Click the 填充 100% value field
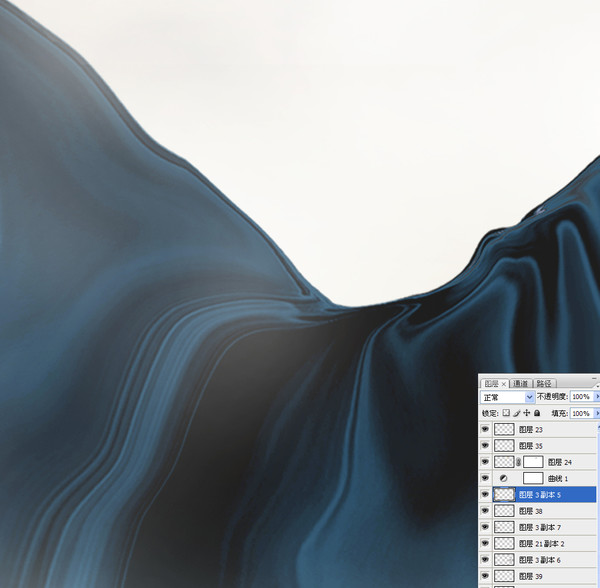Viewport: 600px width, 588px height. tap(582, 413)
